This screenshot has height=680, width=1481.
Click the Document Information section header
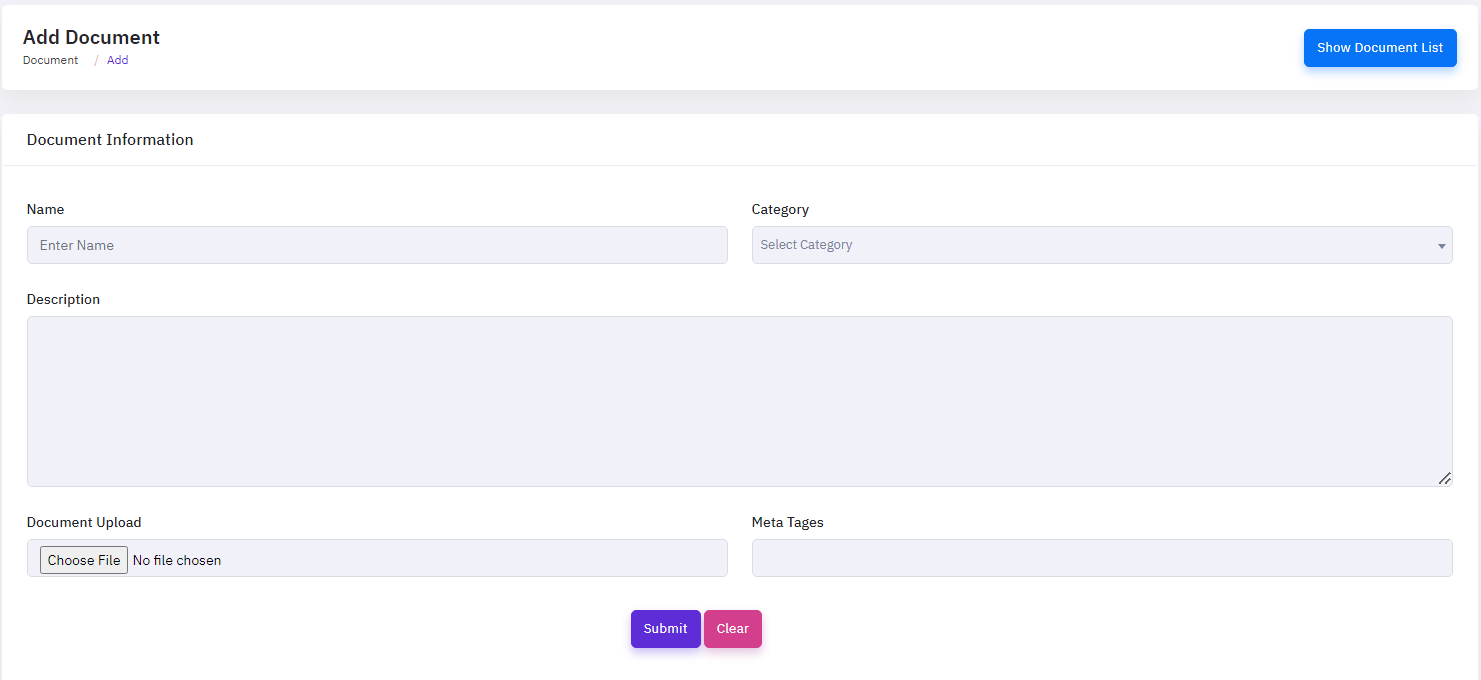(110, 140)
